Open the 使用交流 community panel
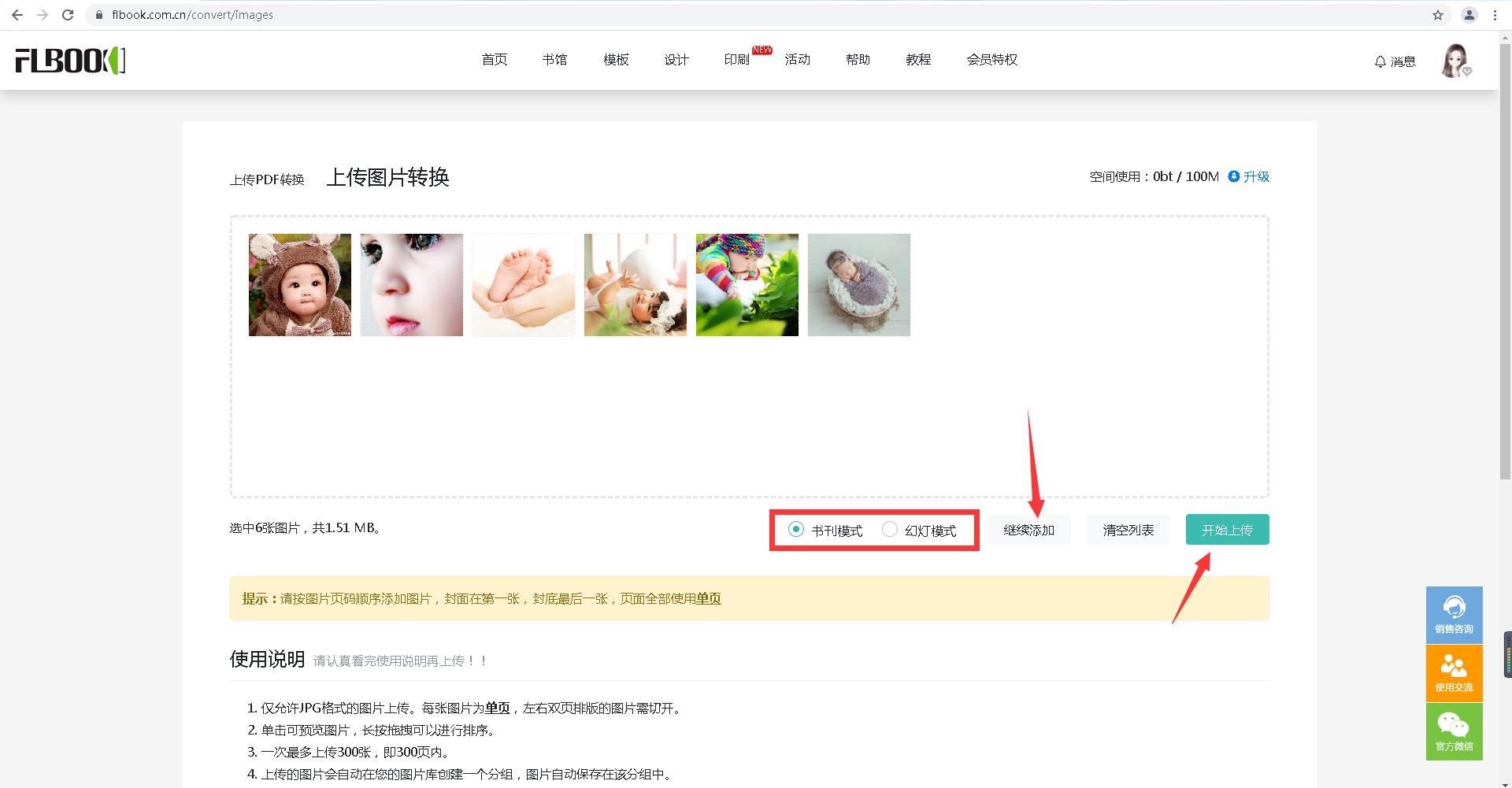1512x788 pixels. click(1454, 673)
